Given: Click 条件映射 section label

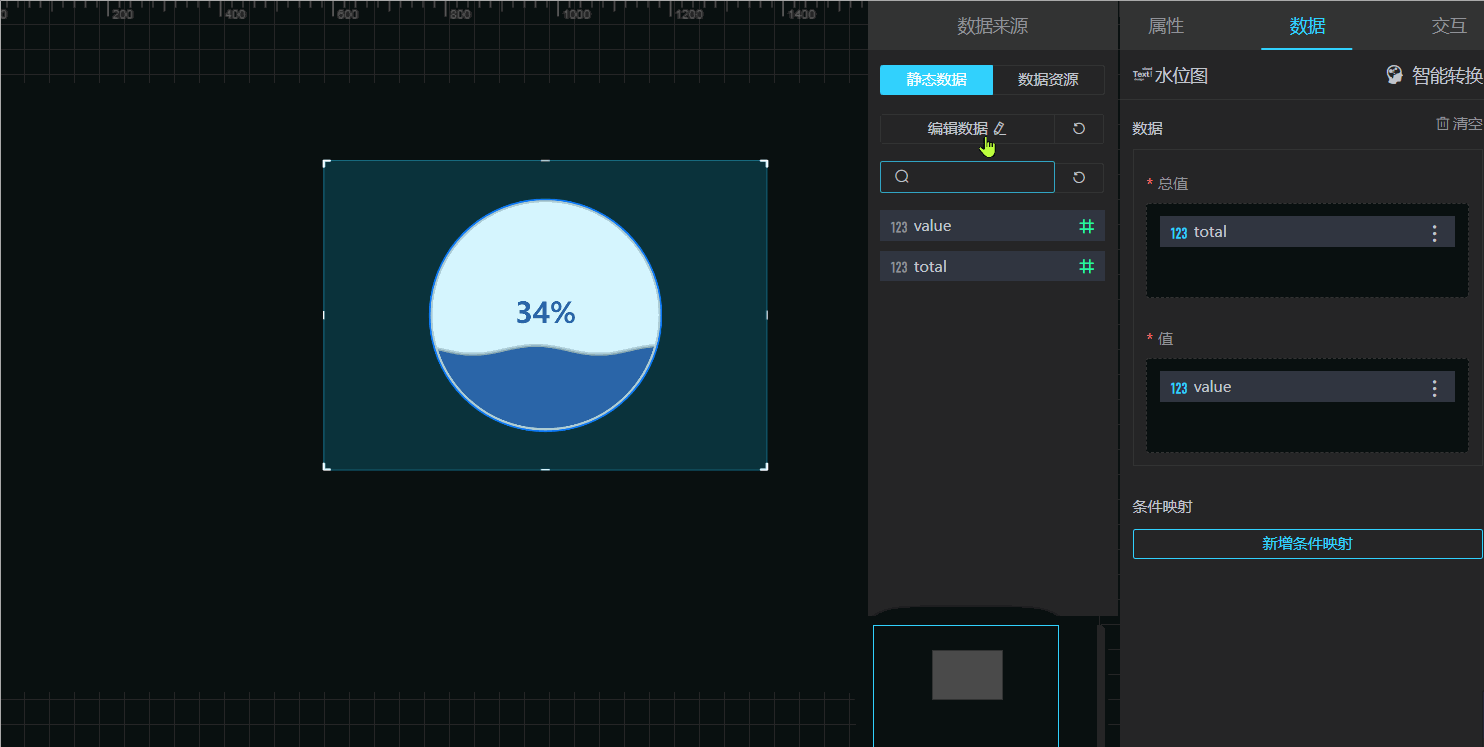Looking at the screenshot, I should click(x=1162, y=507).
